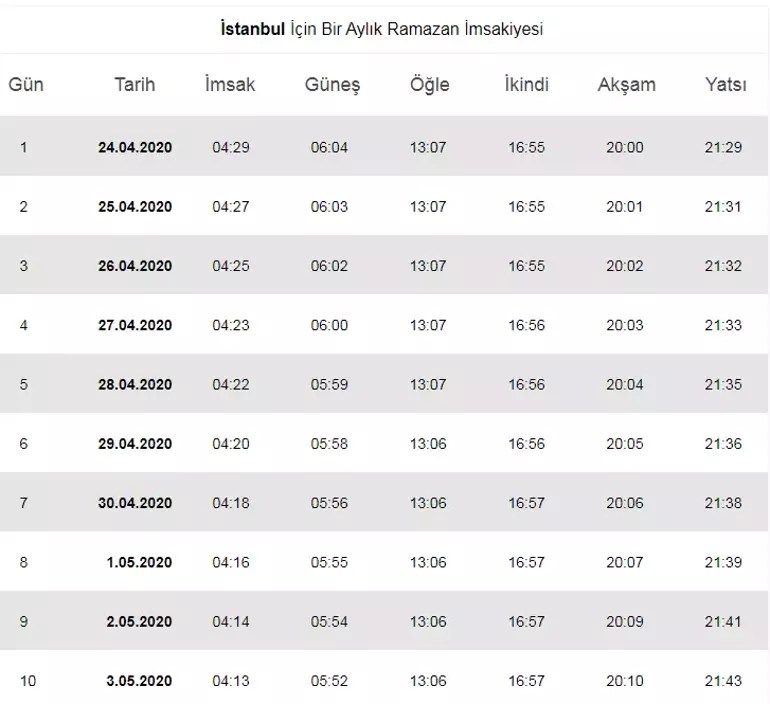Click the date 3.05.2020
Viewport: 770px width, 704px height.
(139, 681)
